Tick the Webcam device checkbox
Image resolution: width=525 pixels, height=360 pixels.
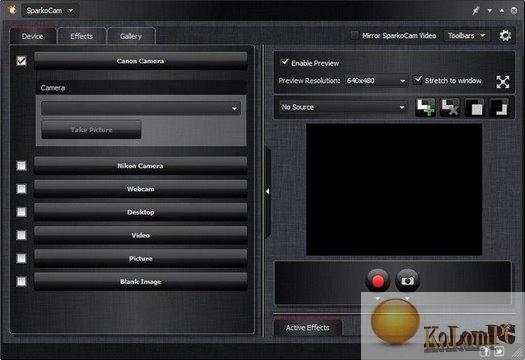(x=21, y=189)
